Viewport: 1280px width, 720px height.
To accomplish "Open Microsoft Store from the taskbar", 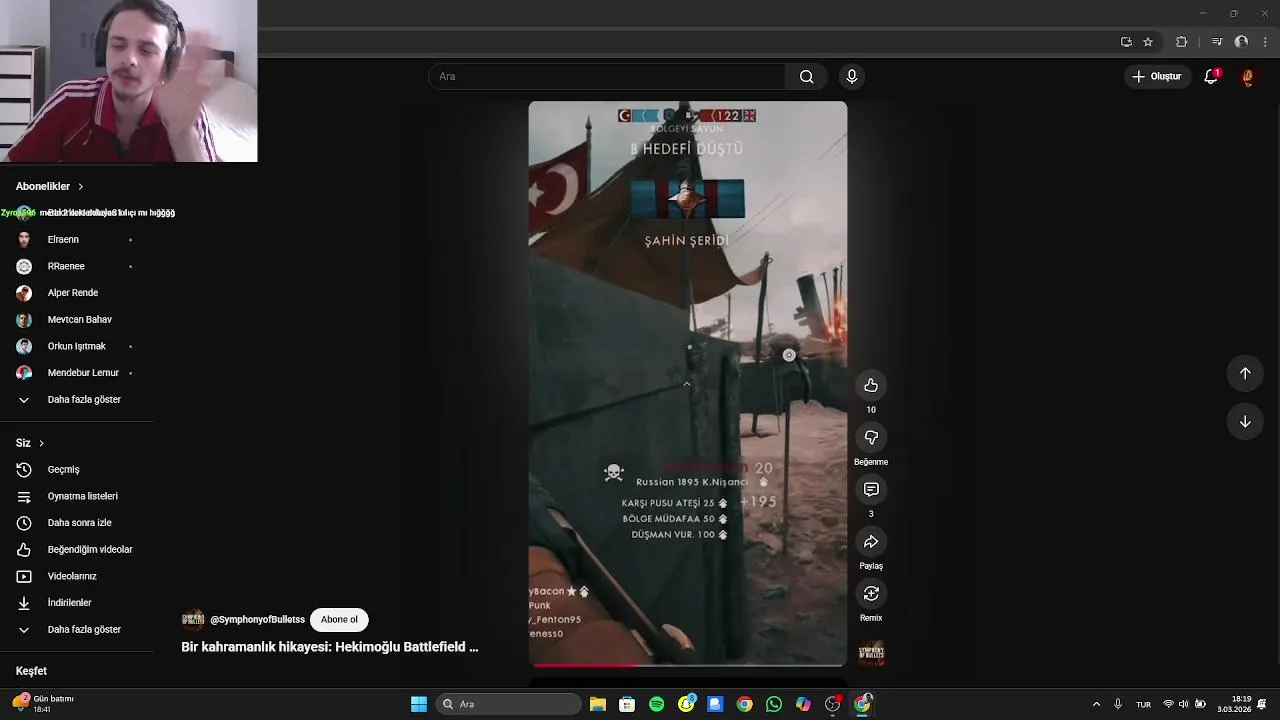I will pos(627,704).
